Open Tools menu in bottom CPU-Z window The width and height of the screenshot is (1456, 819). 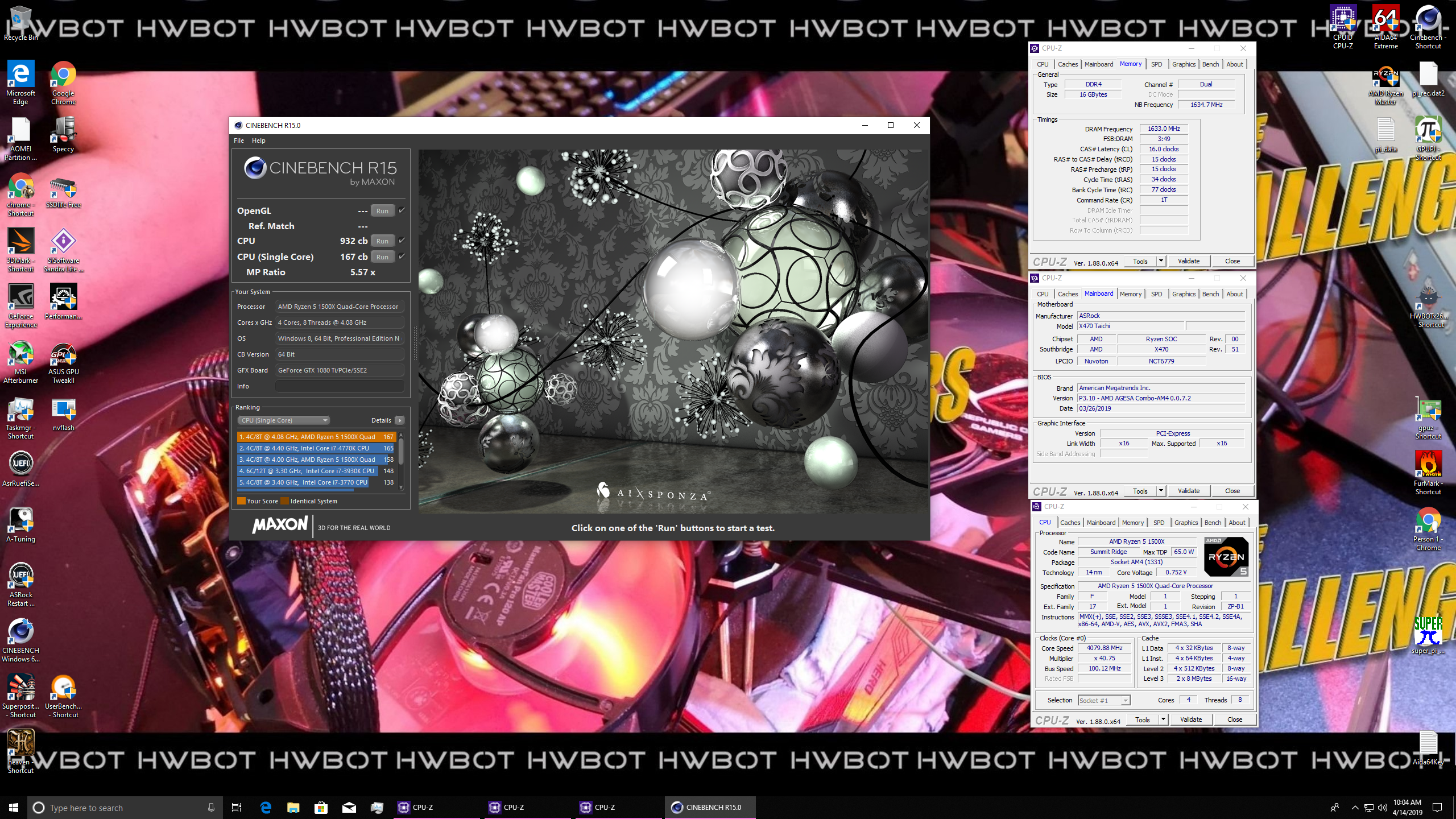(1143, 719)
